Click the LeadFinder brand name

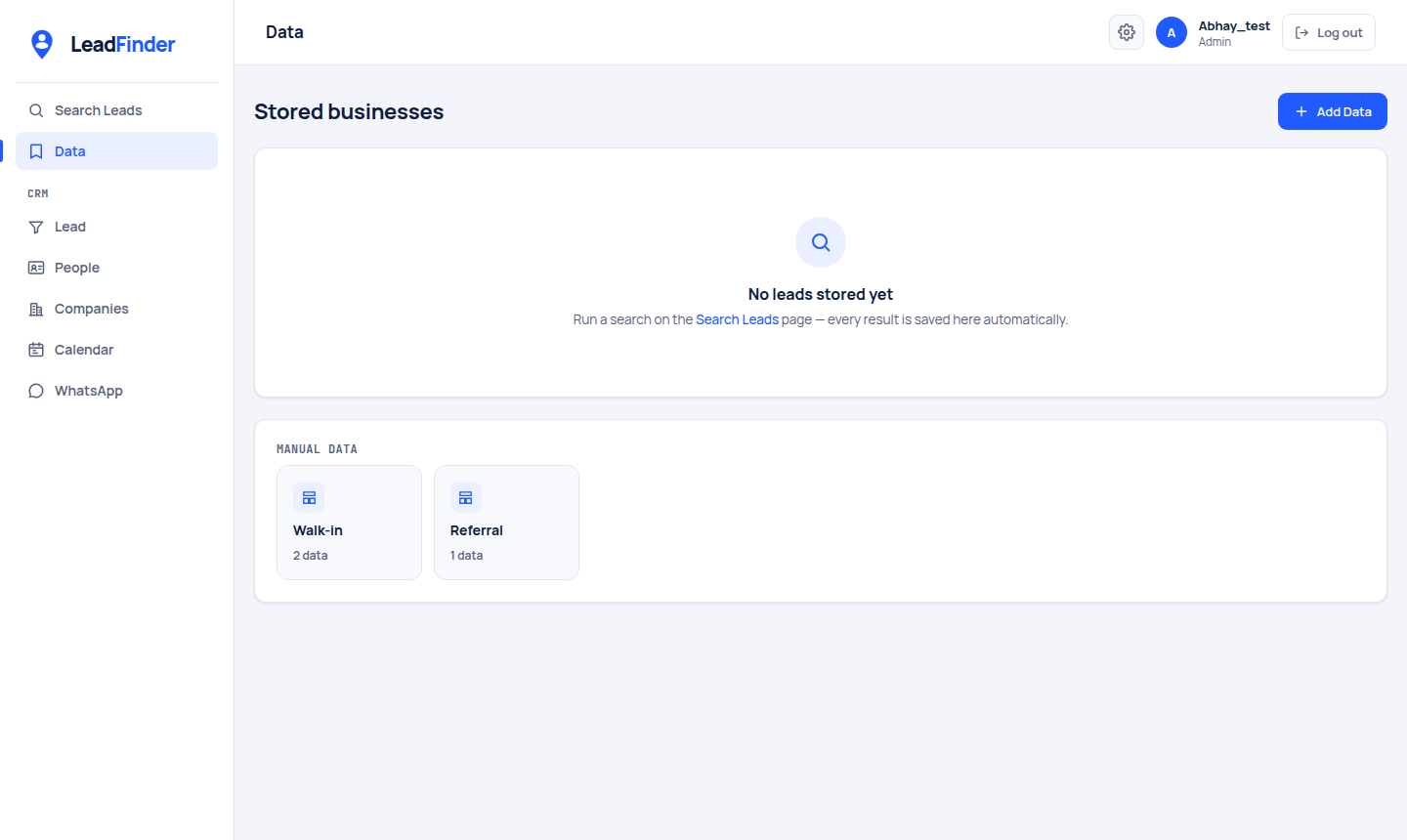point(123,44)
